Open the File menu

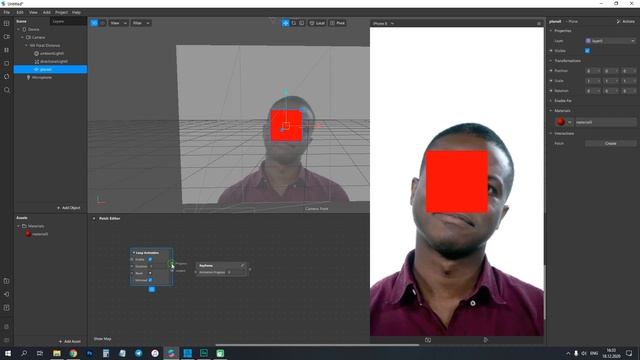(7, 12)
